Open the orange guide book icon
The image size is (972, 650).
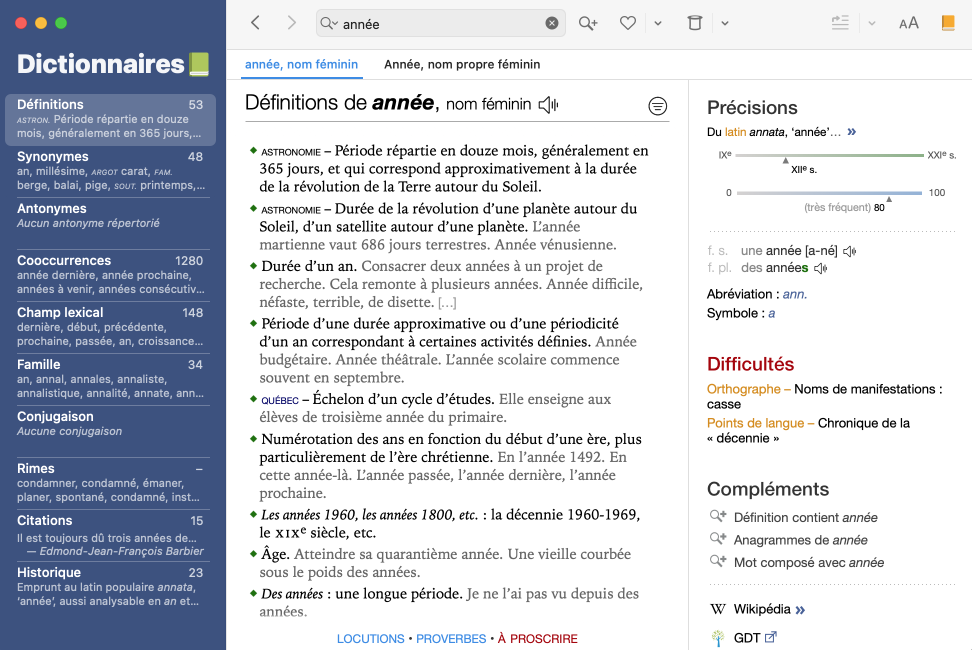[x=948, y=23]
